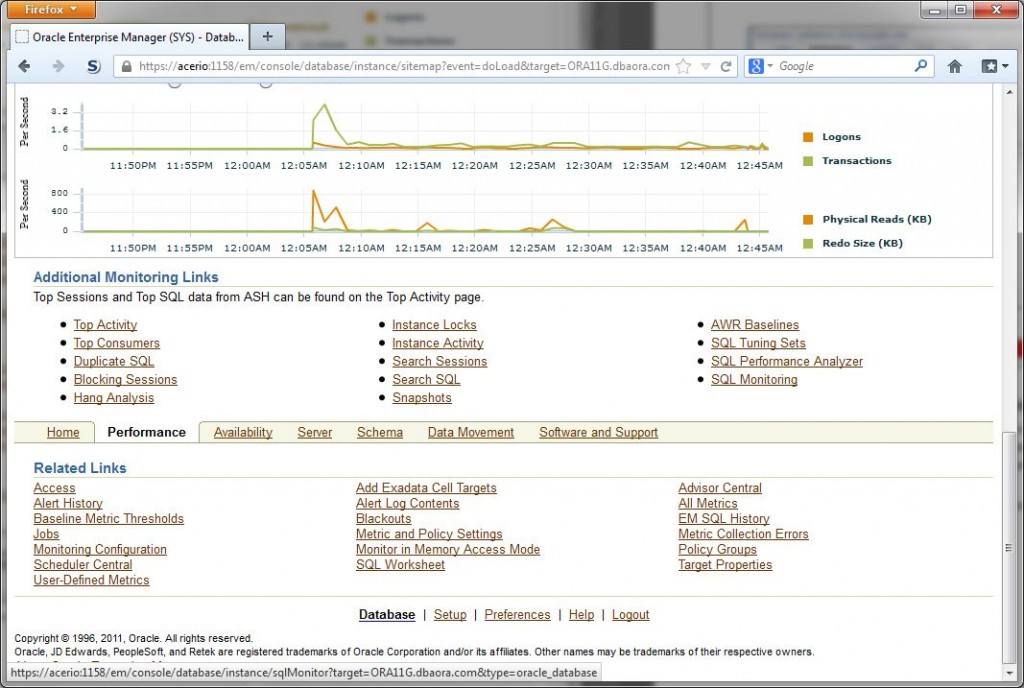1024x688 pixels.
Task: Switch to the Schema tab
Action: [379, 432]
